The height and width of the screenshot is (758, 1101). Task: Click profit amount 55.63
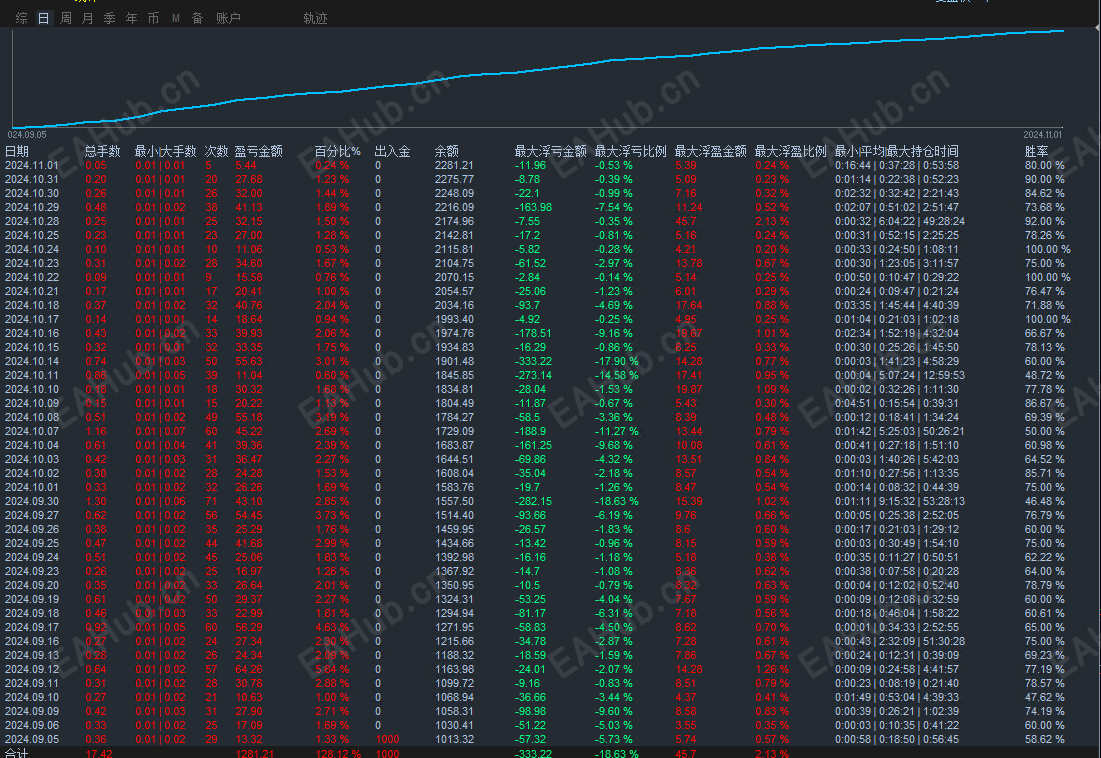pyautogui.click(x=249, y=361)
